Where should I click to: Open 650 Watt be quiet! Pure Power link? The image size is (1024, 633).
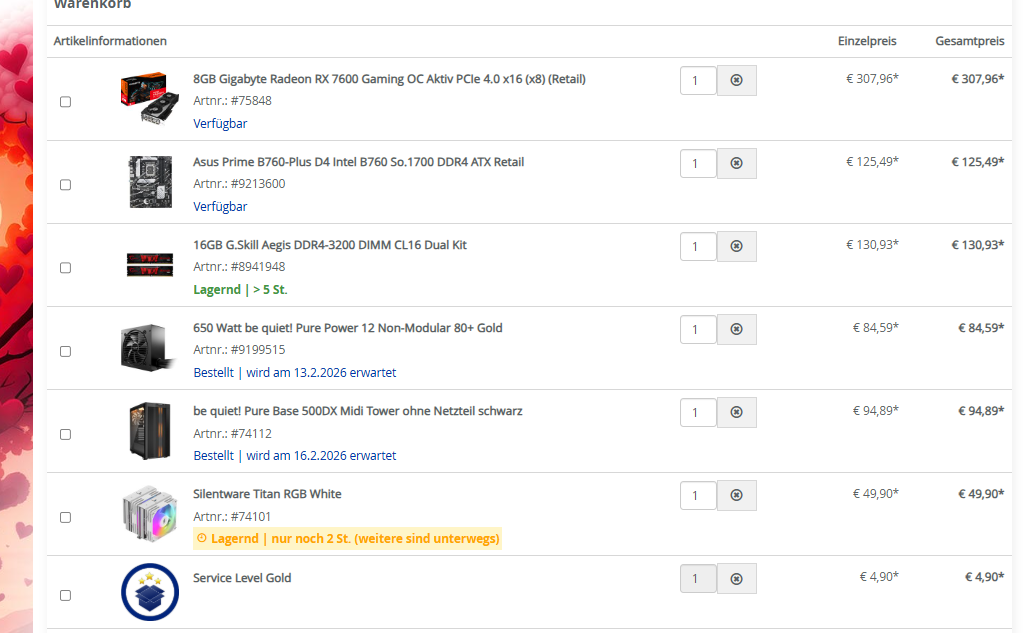(347, 328)
